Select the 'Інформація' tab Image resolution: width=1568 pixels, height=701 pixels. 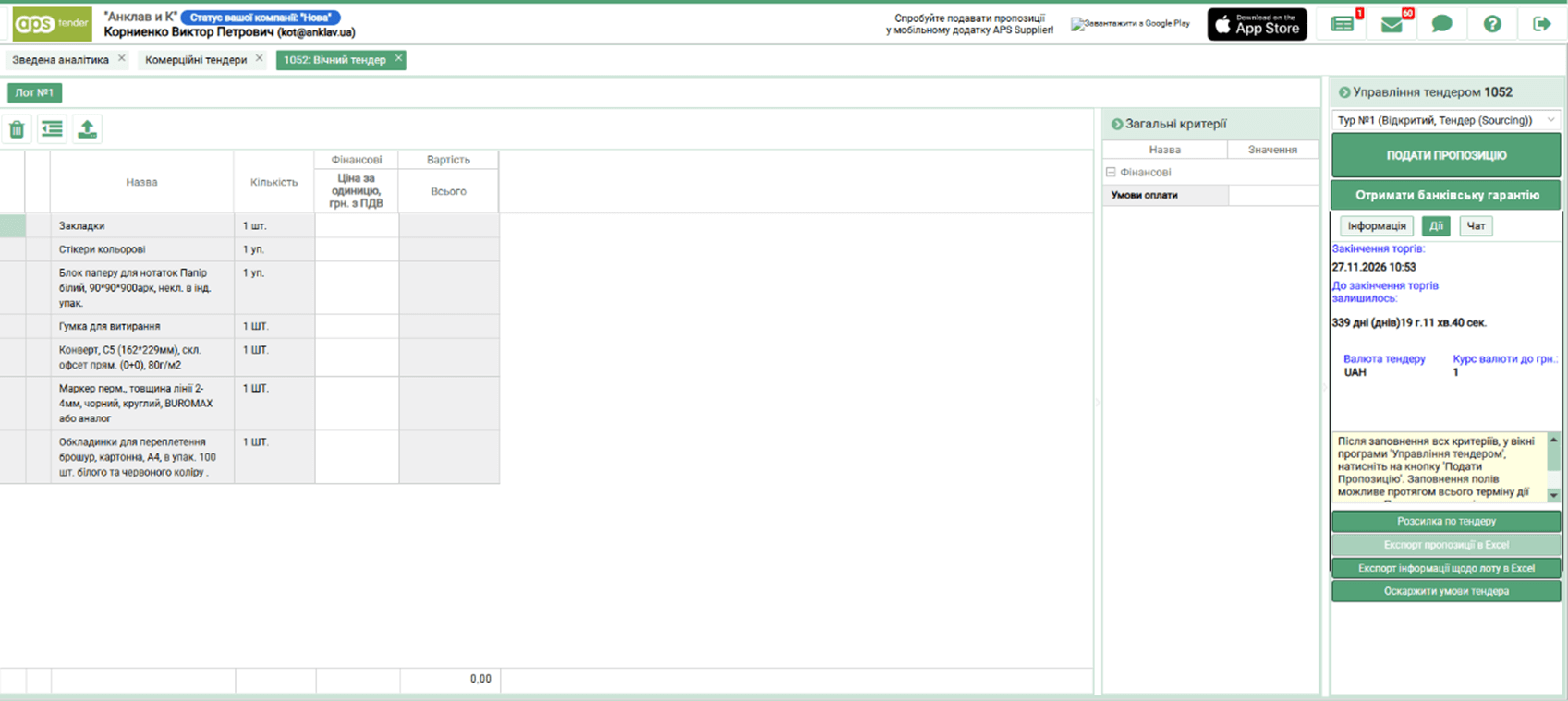click(1376, 226)
